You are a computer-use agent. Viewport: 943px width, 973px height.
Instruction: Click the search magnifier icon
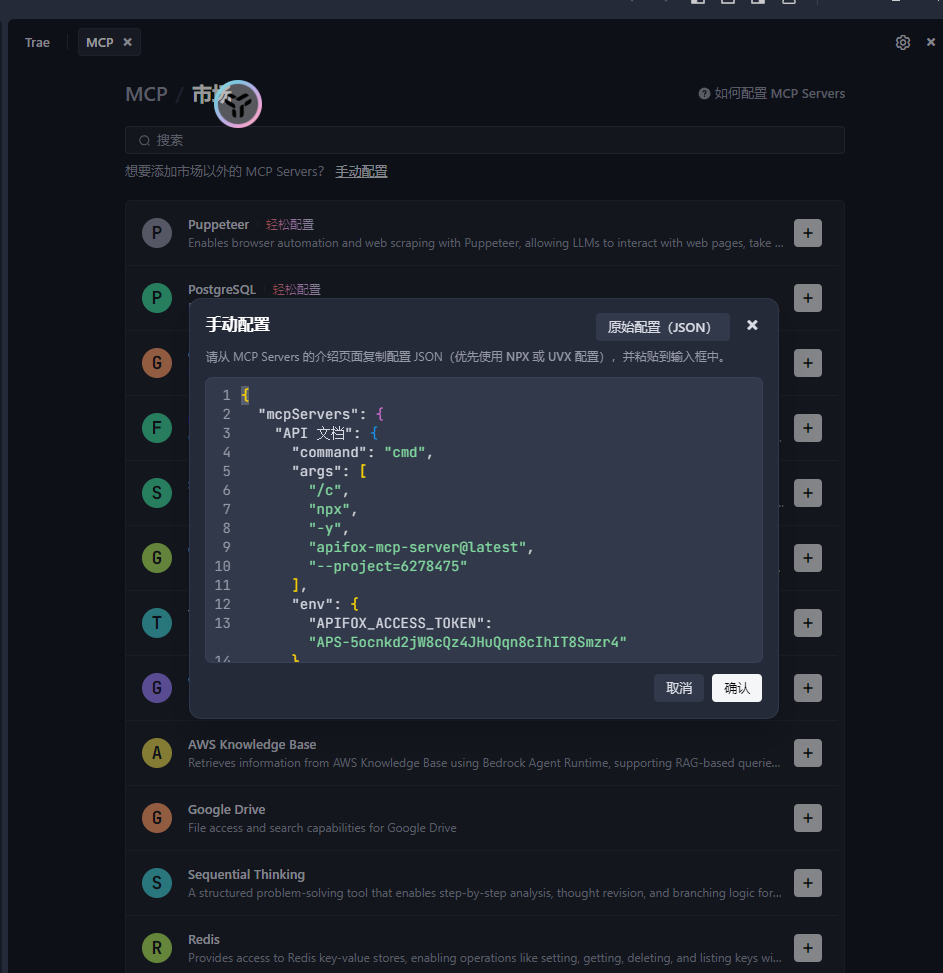(x=145, y=141)
